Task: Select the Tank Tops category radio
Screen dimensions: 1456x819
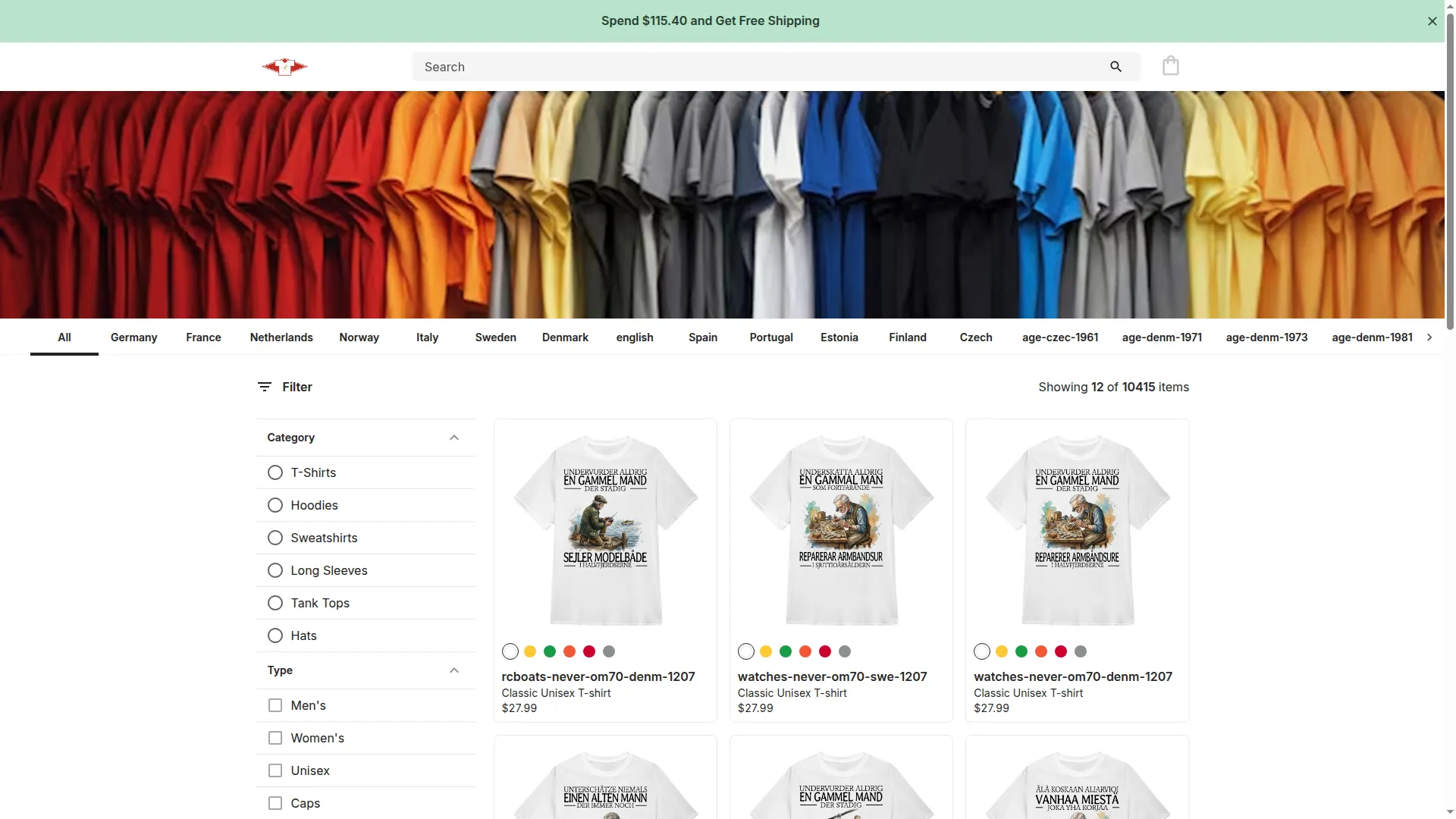Action: pyautogui.click(x=275, y=604)
